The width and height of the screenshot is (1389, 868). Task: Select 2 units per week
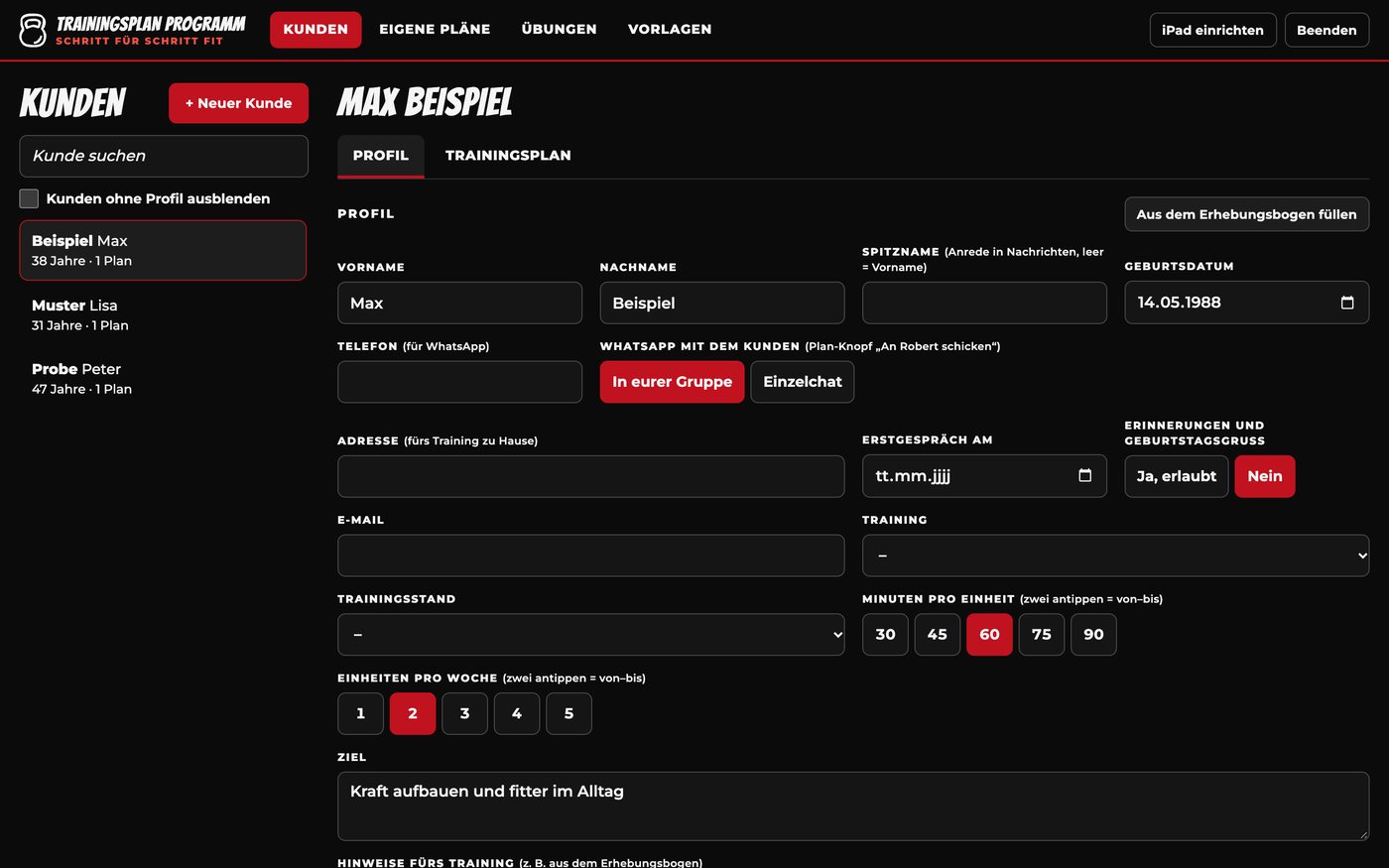(413, 713)
